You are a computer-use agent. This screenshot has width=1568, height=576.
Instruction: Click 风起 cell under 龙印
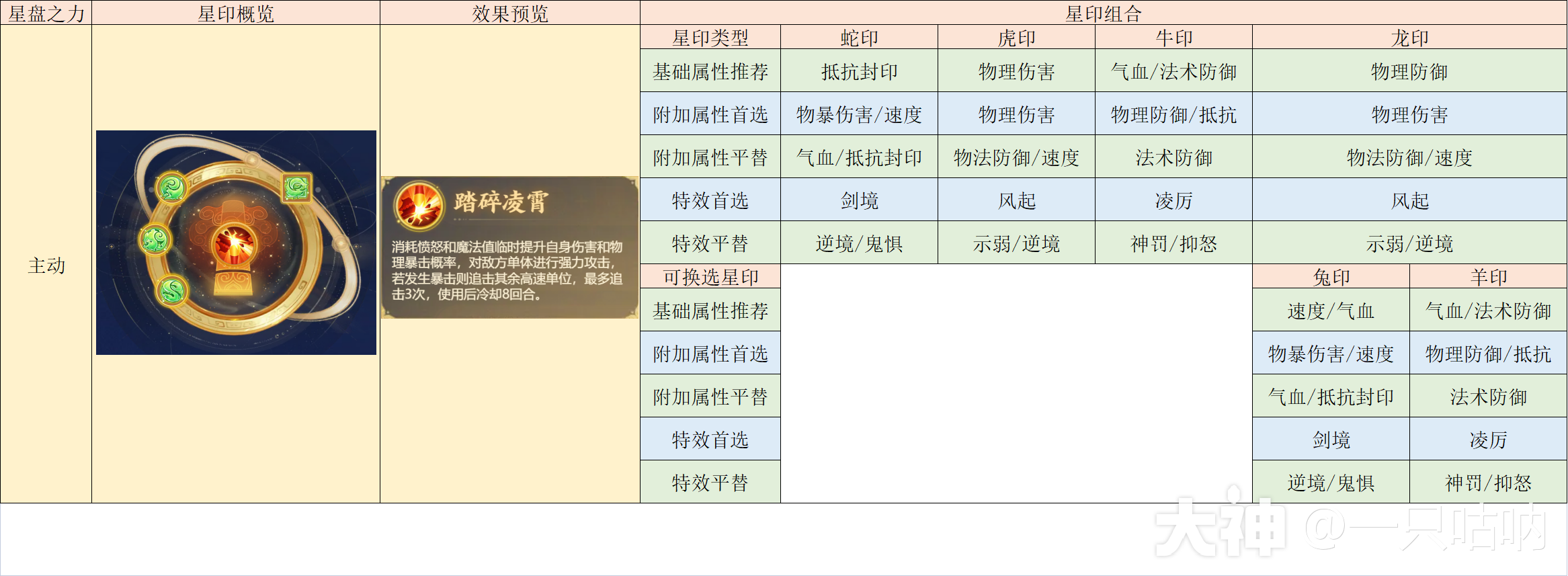(1410, 200)
